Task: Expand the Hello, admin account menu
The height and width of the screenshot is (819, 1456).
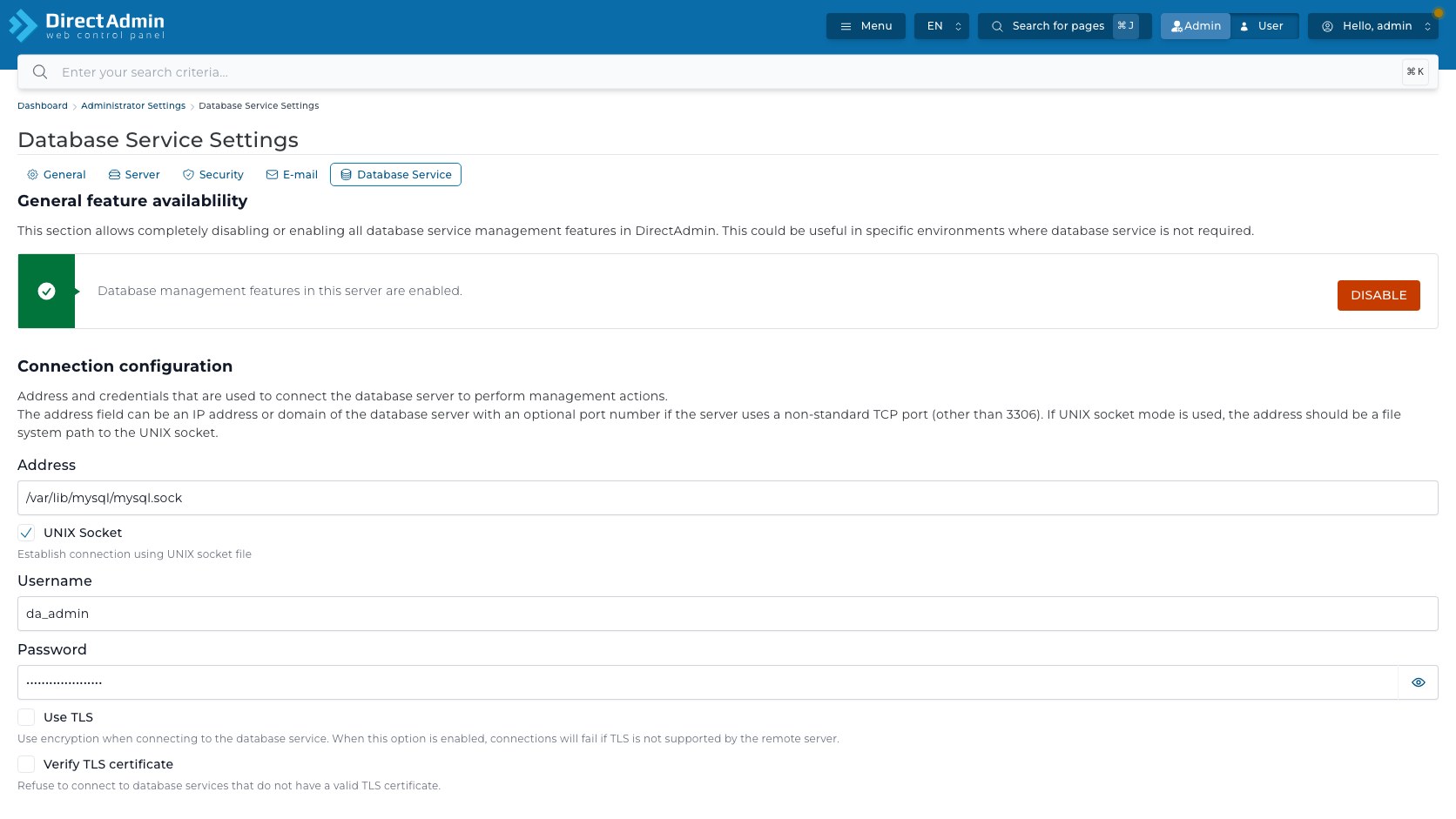Action: pyautogui.click(x=1373, y=26)
